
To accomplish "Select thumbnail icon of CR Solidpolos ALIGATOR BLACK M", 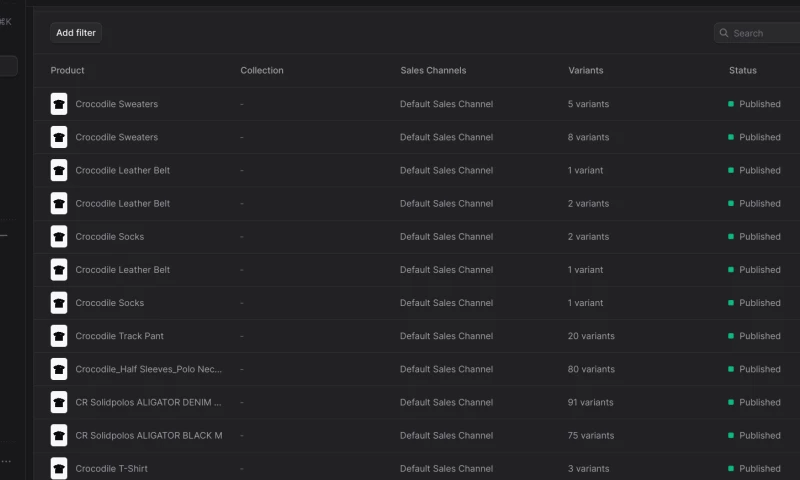I will pos(59,435).
